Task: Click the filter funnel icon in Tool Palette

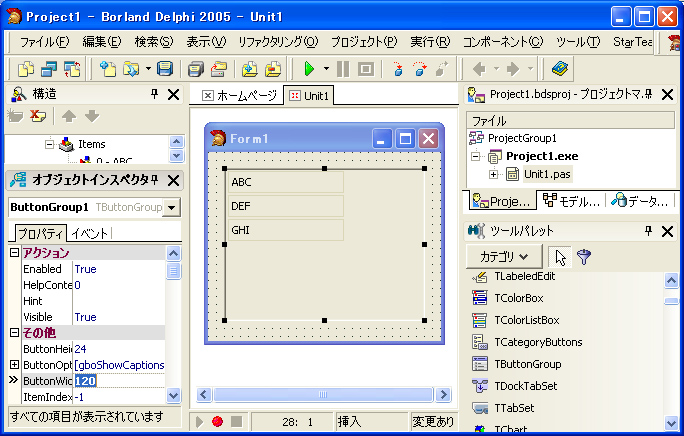Action: tap(584, 257)
